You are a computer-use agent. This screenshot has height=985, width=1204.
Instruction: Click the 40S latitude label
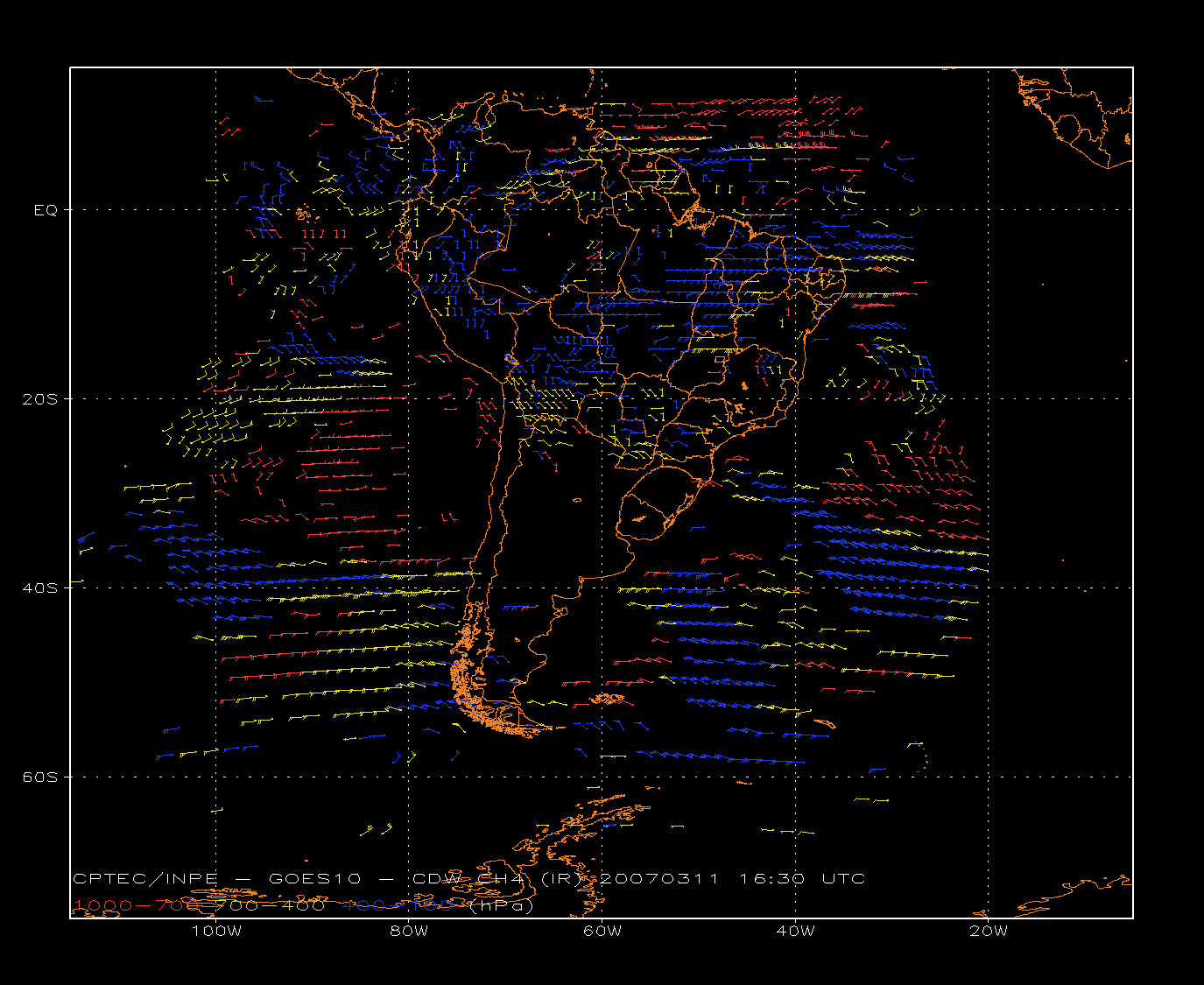tap(39, 588)
